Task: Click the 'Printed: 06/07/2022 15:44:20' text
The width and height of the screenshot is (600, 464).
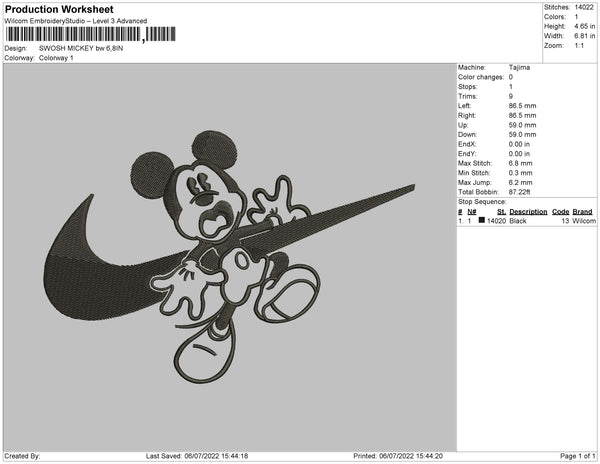Action: 398,456
